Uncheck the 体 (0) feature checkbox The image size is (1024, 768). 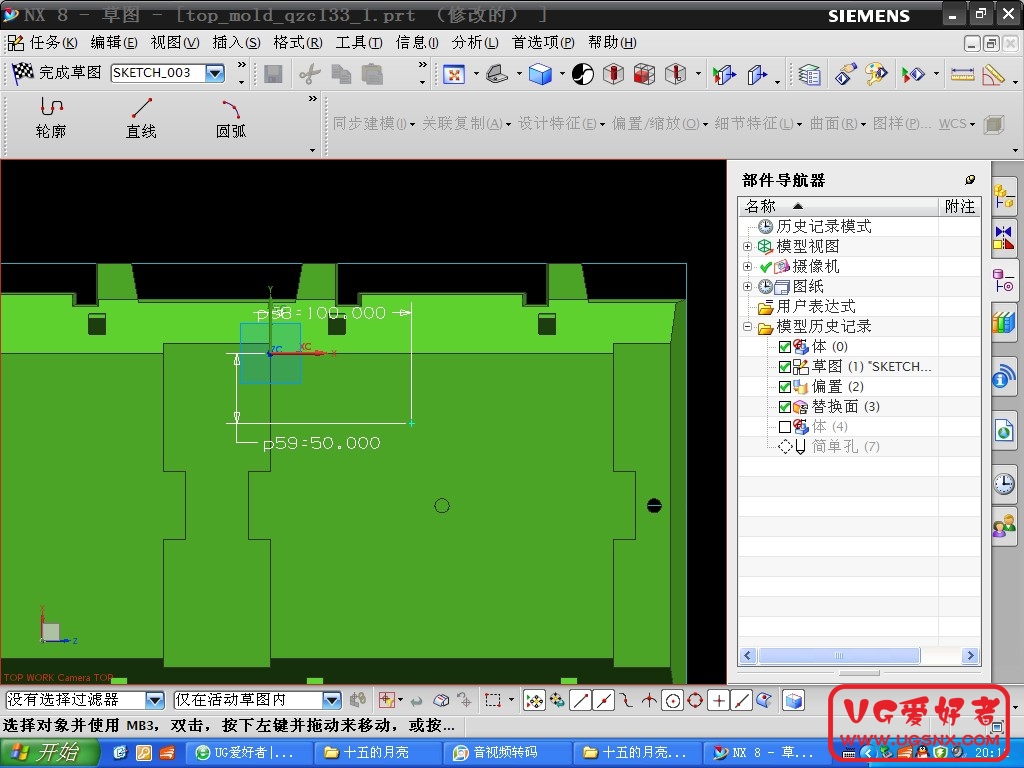click(x=785, y=347)
